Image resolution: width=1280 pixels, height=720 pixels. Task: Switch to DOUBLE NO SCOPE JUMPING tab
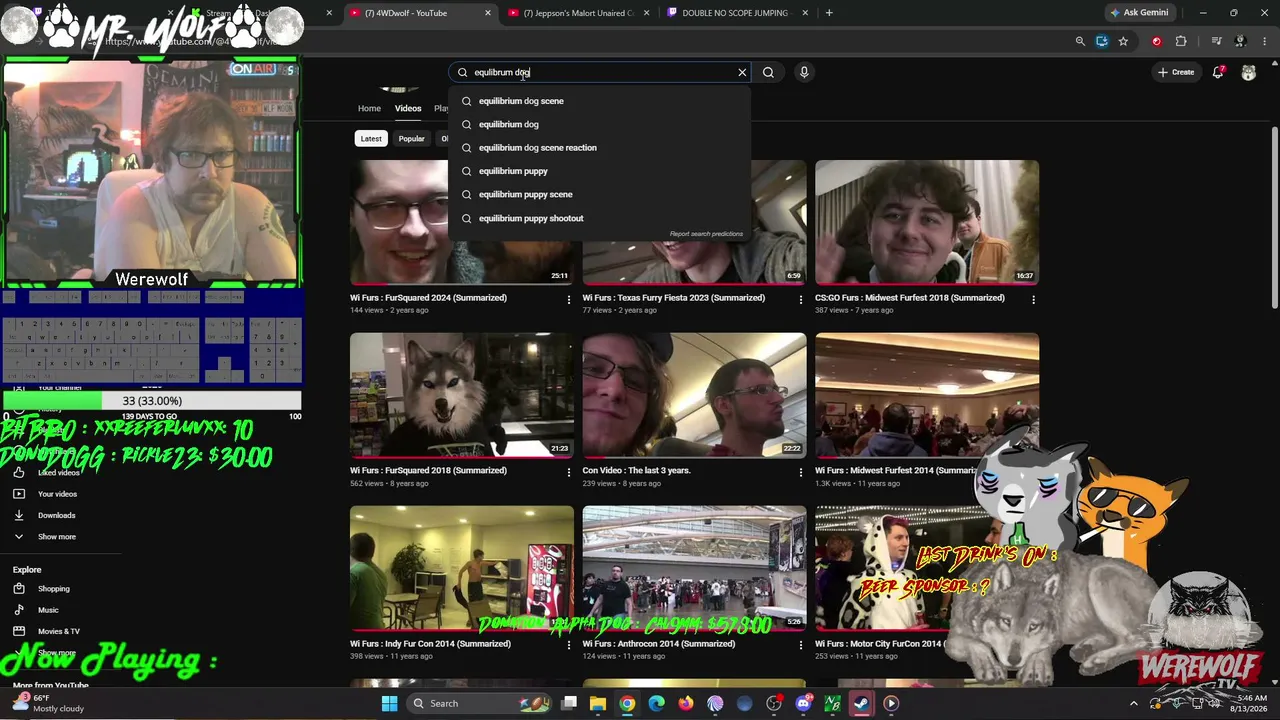click(x=736, y=13)
